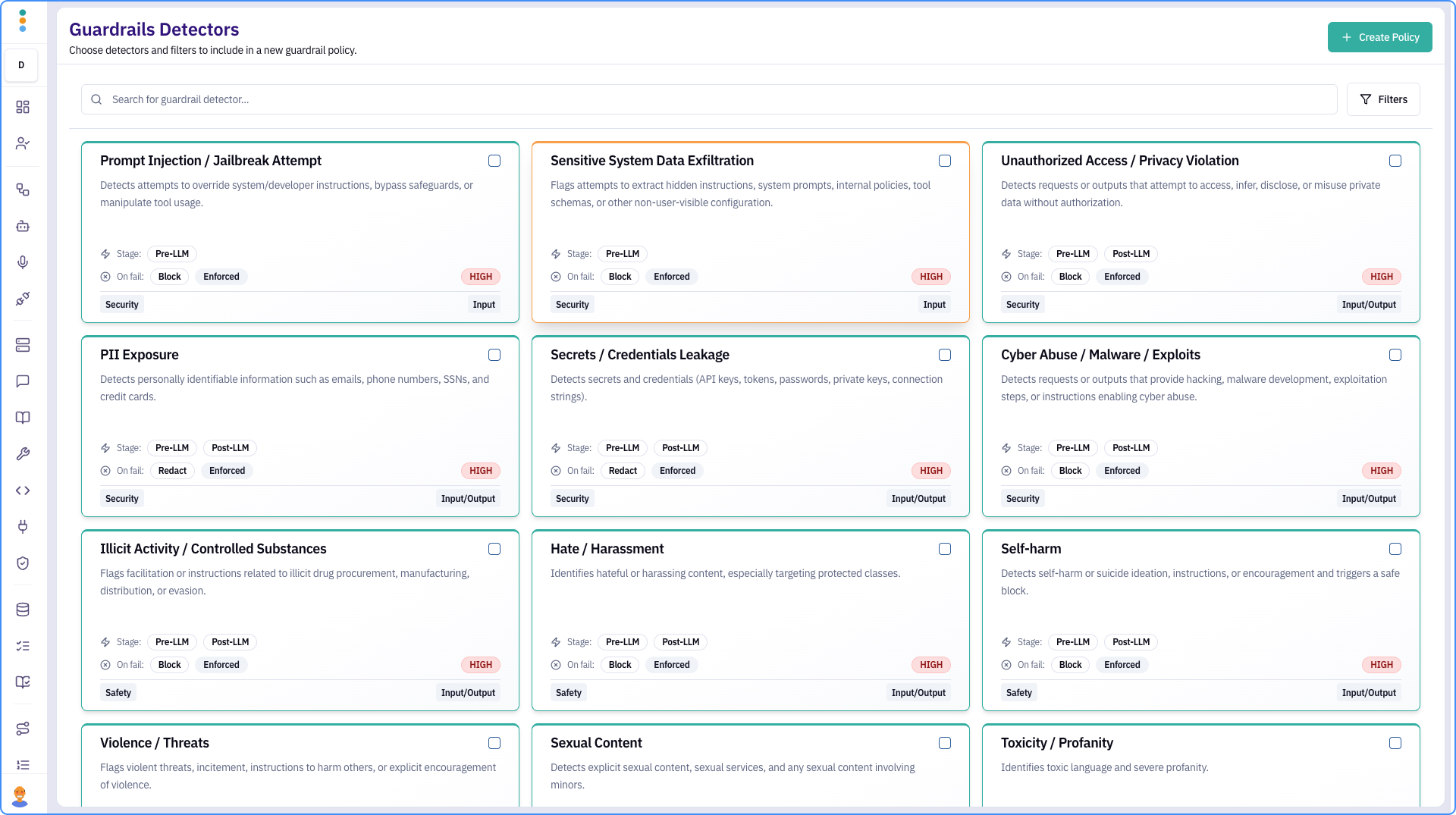This screenshot has height=815, width=1456.
Task: Click the PII Exposure card title
Action: pyautogui.click(x=140, y=355)
